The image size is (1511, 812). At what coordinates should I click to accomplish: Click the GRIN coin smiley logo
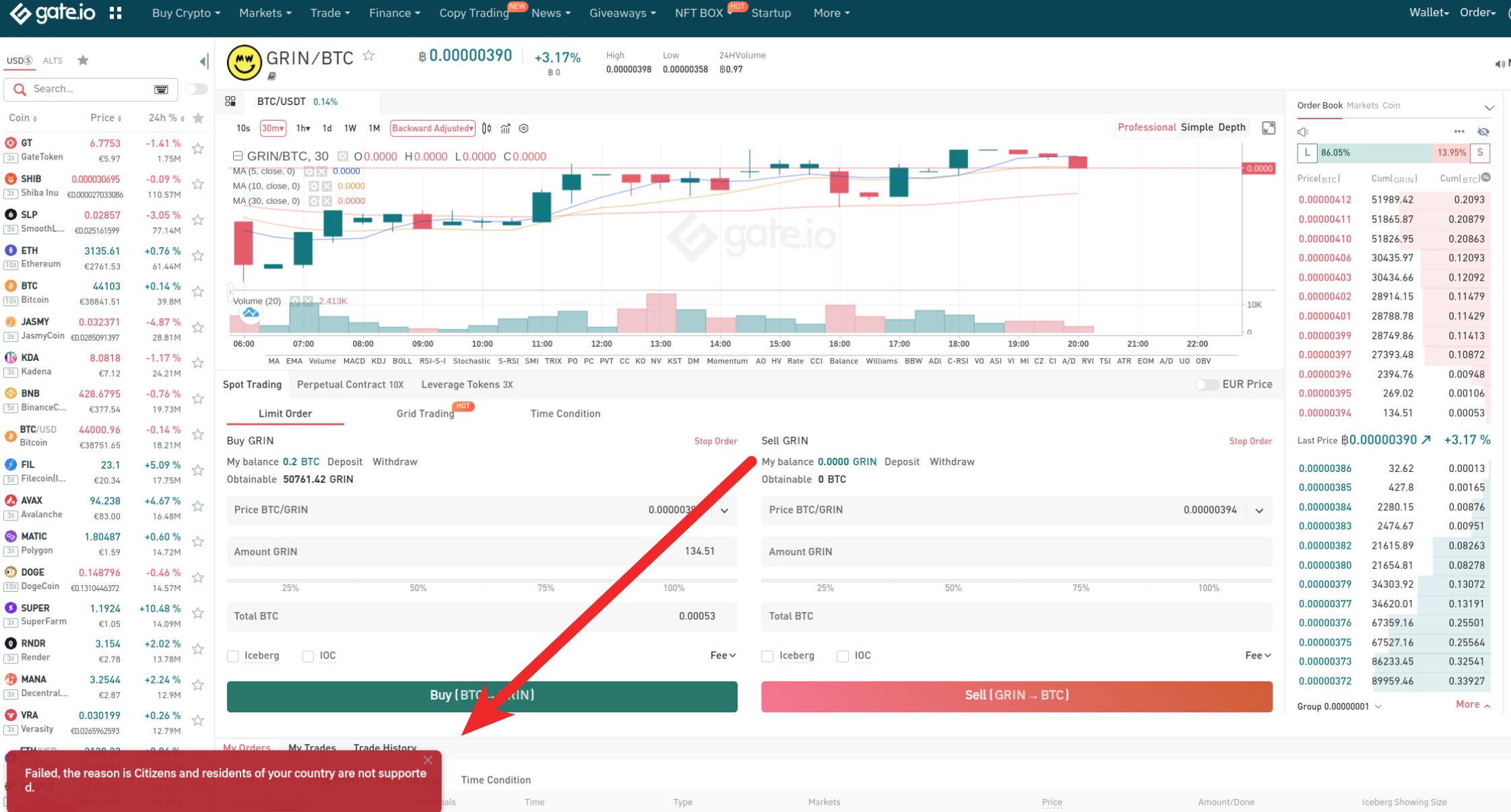(244, 63)
